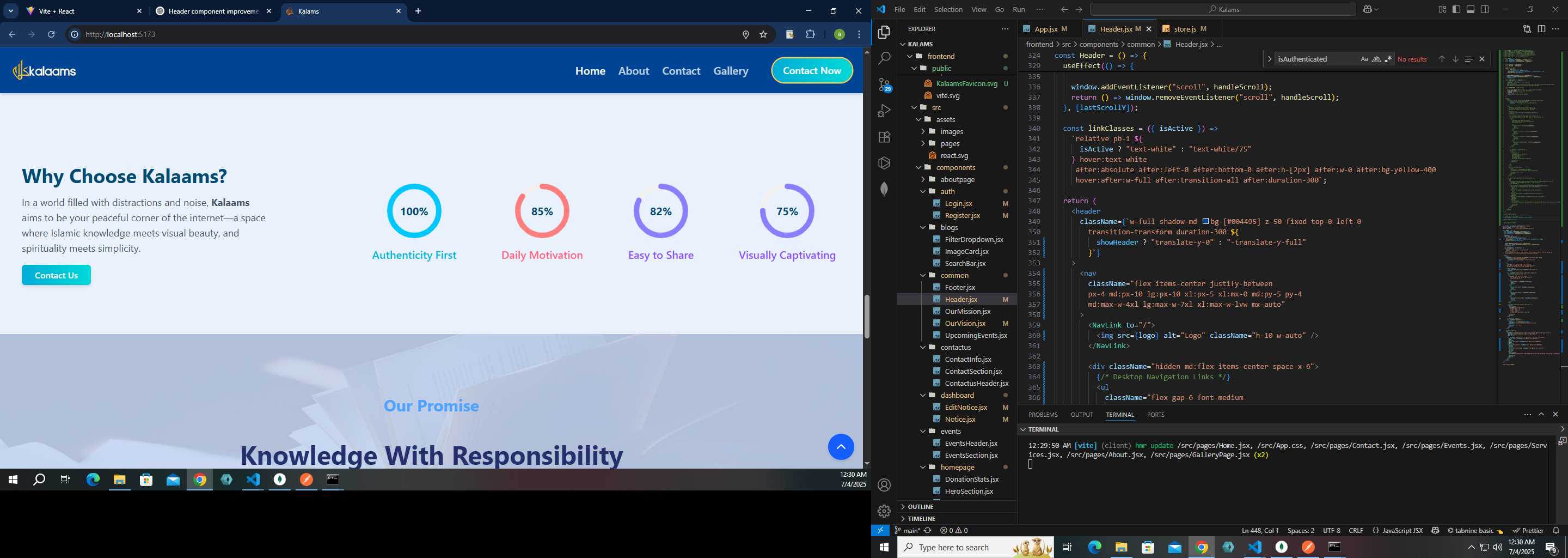Open Chrome's three-dot menu
This screenshot has width=1568, height=558.
click(x=859, y=34)
